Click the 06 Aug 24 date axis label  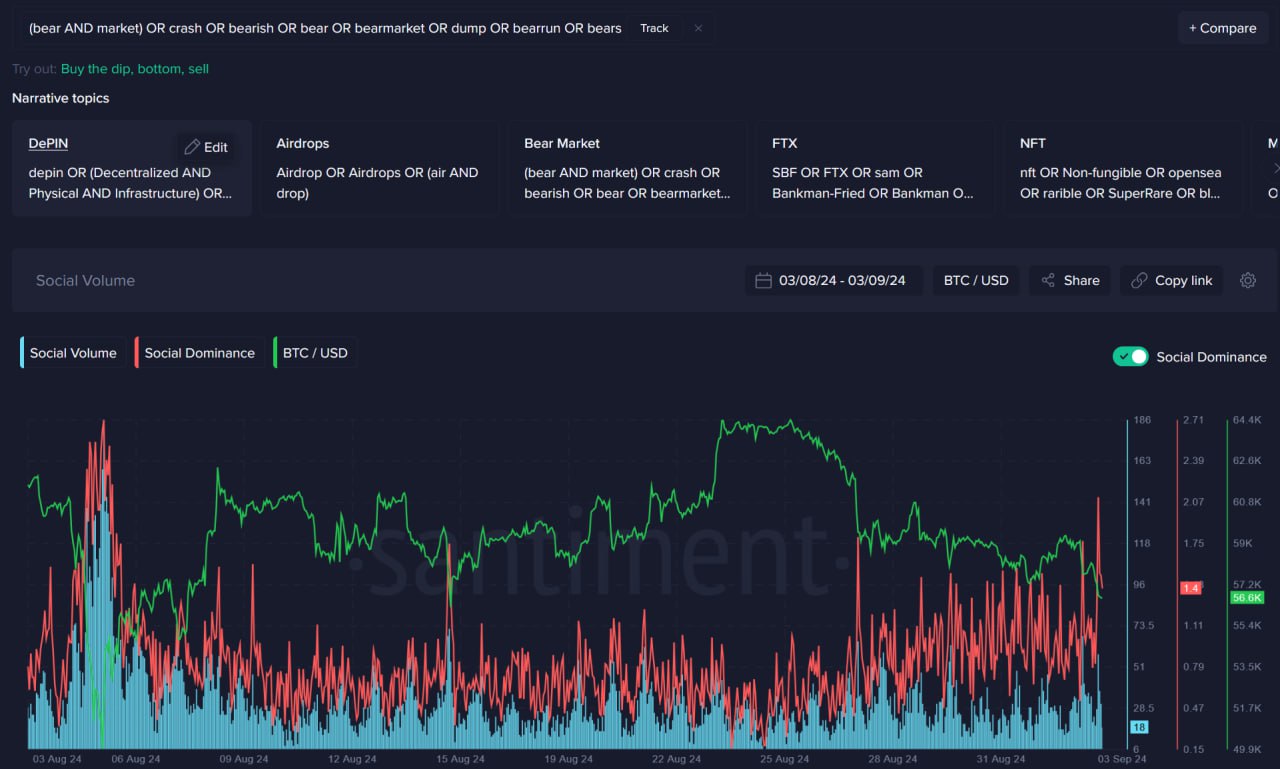(135, 759)
